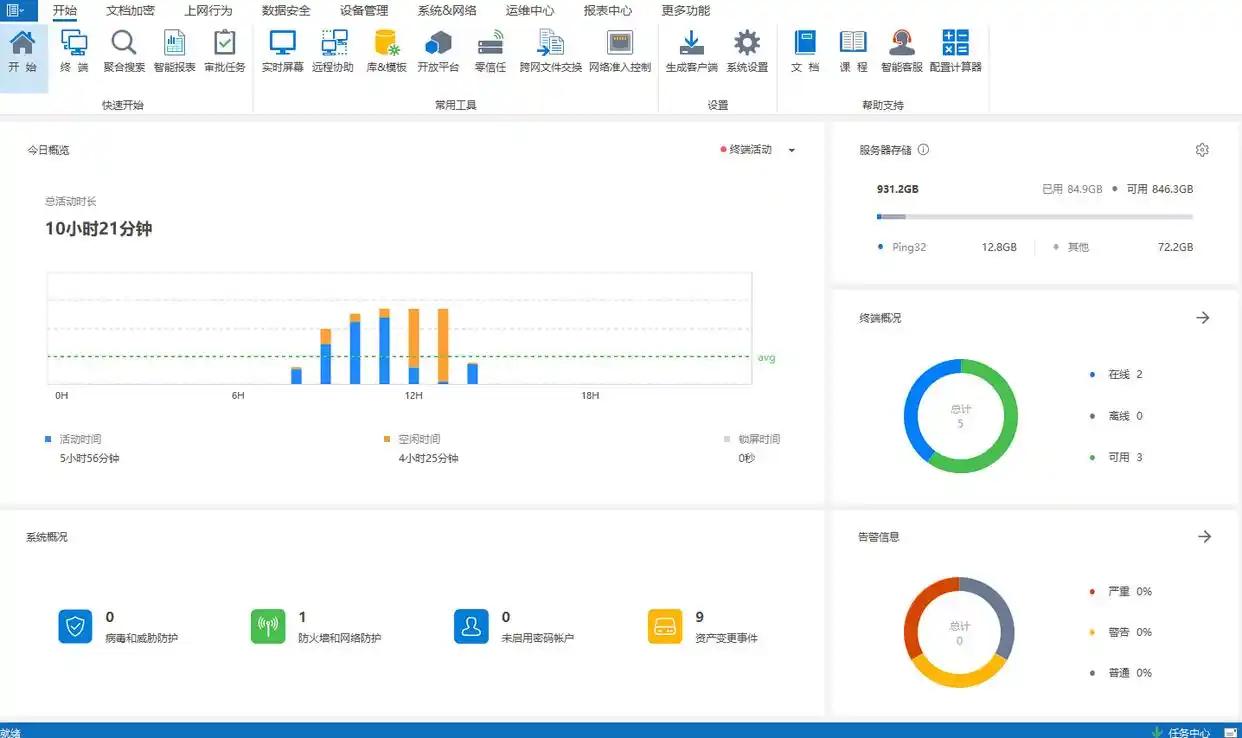Expand 终端概况 with arrow button
Screen dimensions: 1242x738
coord(1203,318)
